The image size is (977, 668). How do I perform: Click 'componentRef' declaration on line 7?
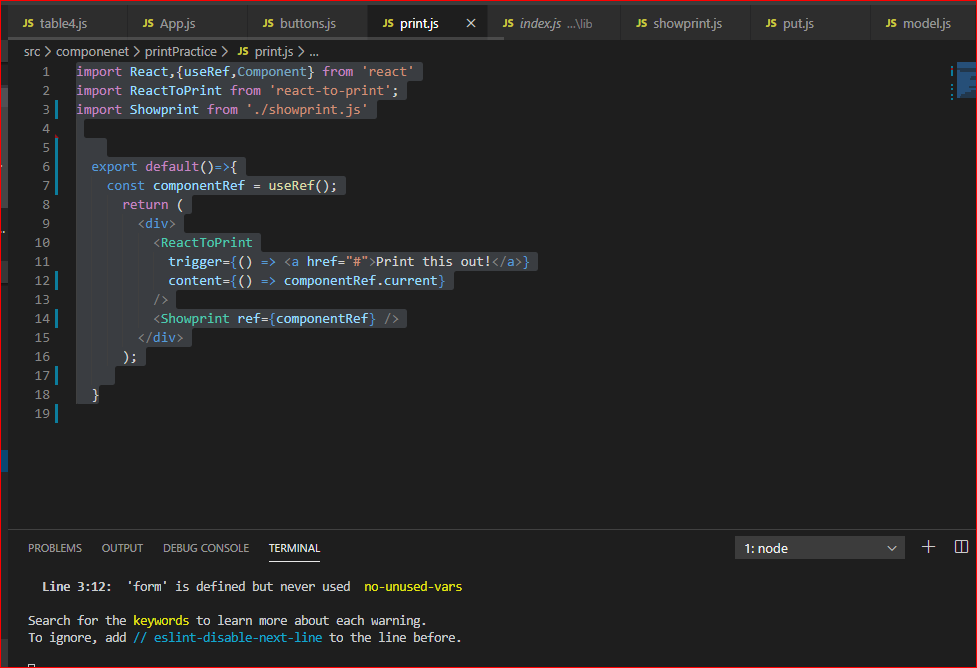coord(199,186)
